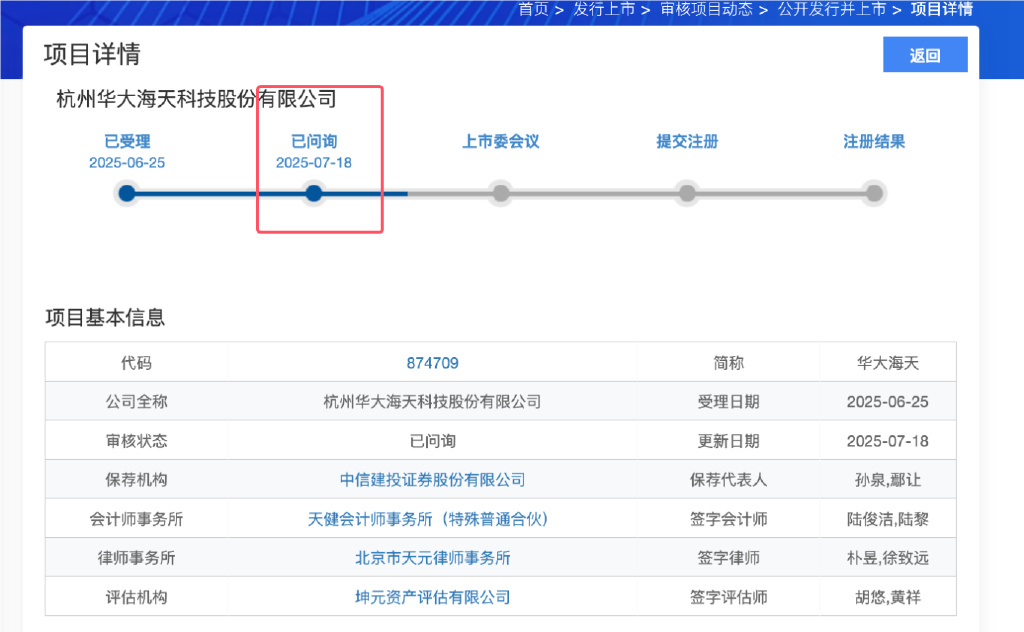Navigate to 公开发行并上市 breadcrumb
This screenshot has width=1024, height=632.
click(831, 9)
